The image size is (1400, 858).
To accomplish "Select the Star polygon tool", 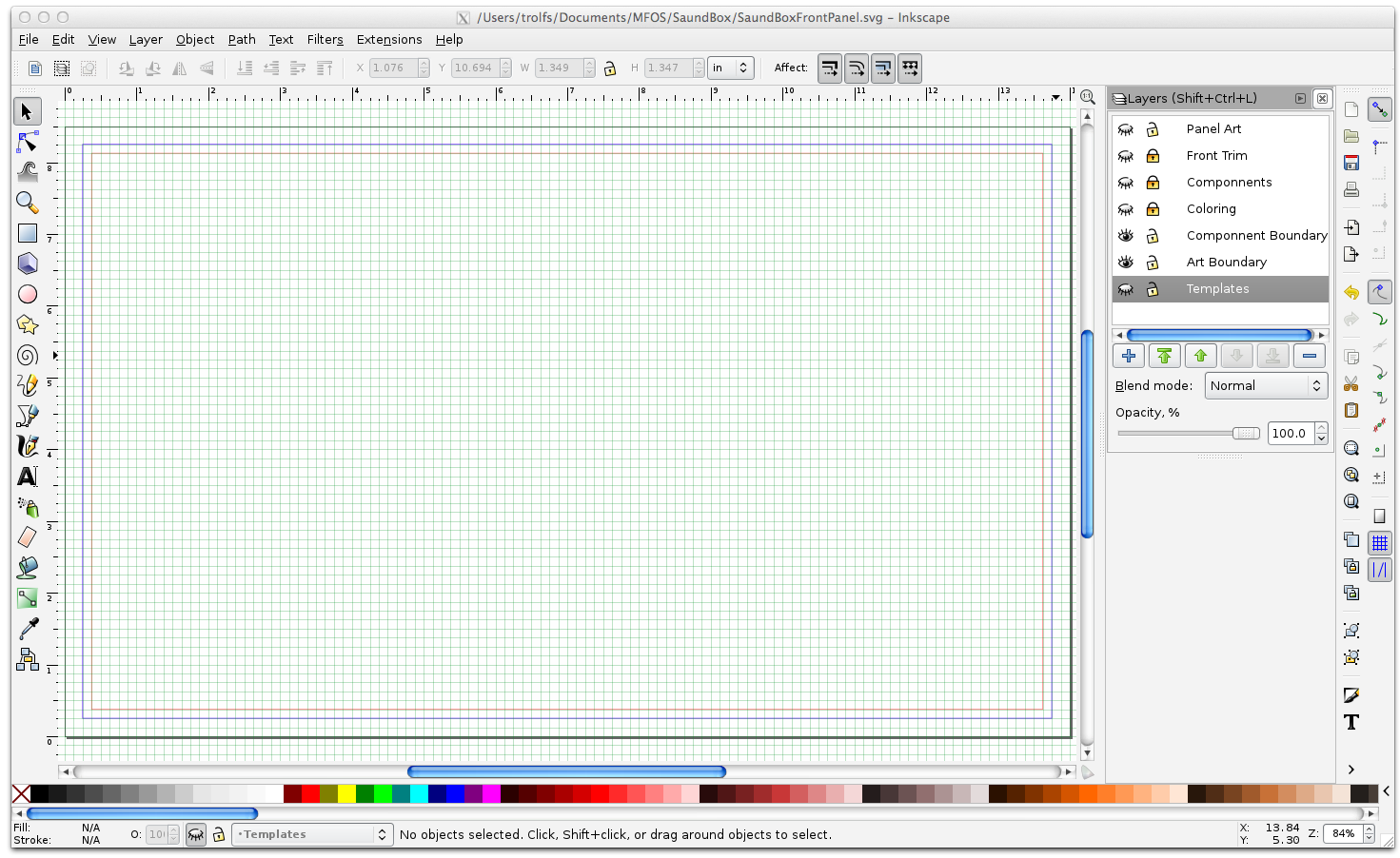I will tap(28, 324).
